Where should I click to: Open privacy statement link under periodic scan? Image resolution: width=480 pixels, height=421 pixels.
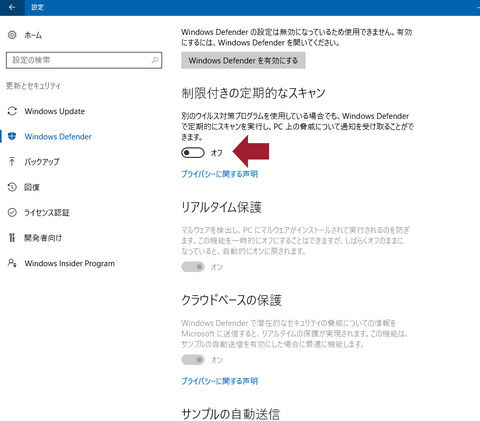[219, 174]
